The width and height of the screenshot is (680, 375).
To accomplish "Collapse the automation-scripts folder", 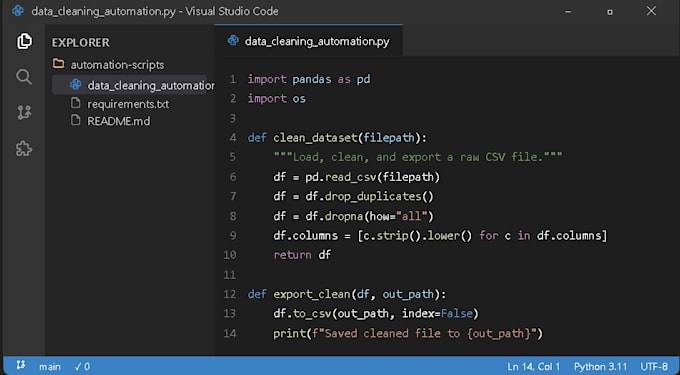I will (118, 65).
